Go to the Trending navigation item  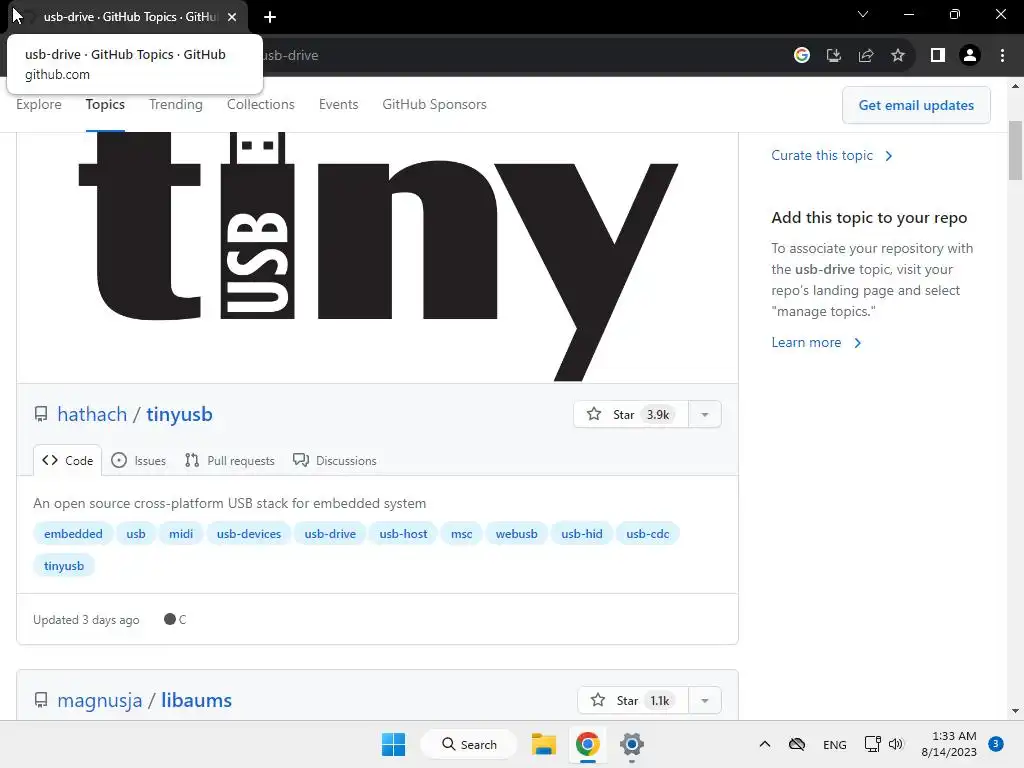tap(176, 104)
